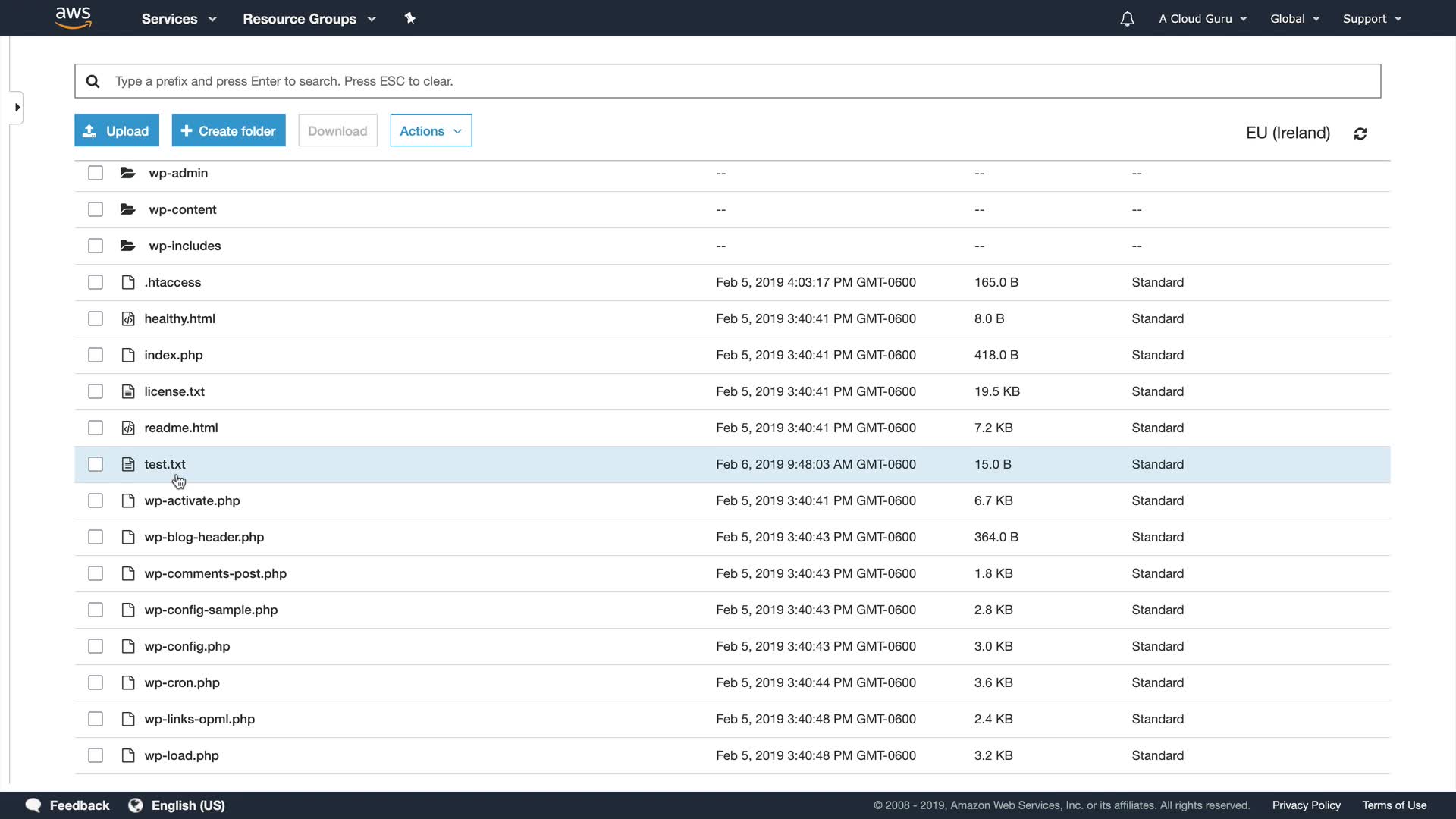
Task: Click the globe icon next to English (US)
Action: (136, 805)
